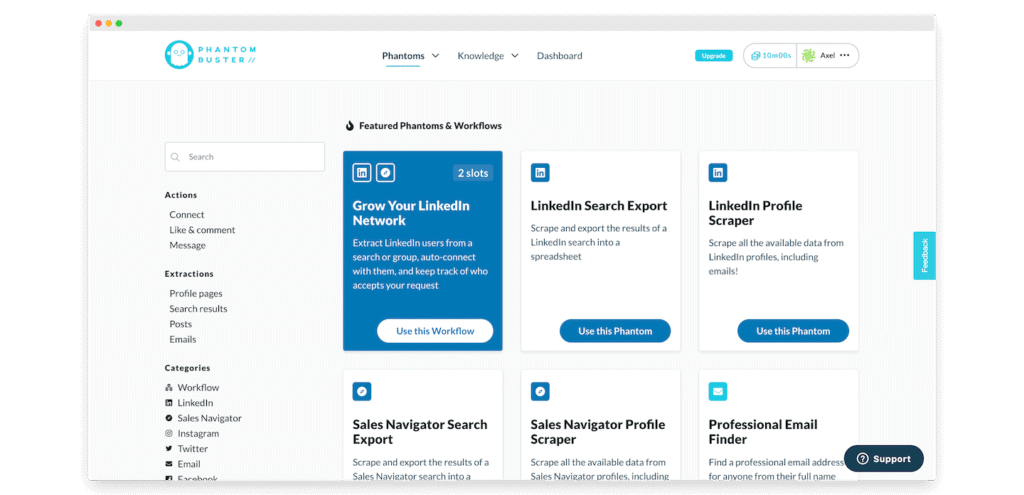Screen dimensions: 1024x495
Task: Click the Phantombuster ghost logo
Action: coord(179,55)
